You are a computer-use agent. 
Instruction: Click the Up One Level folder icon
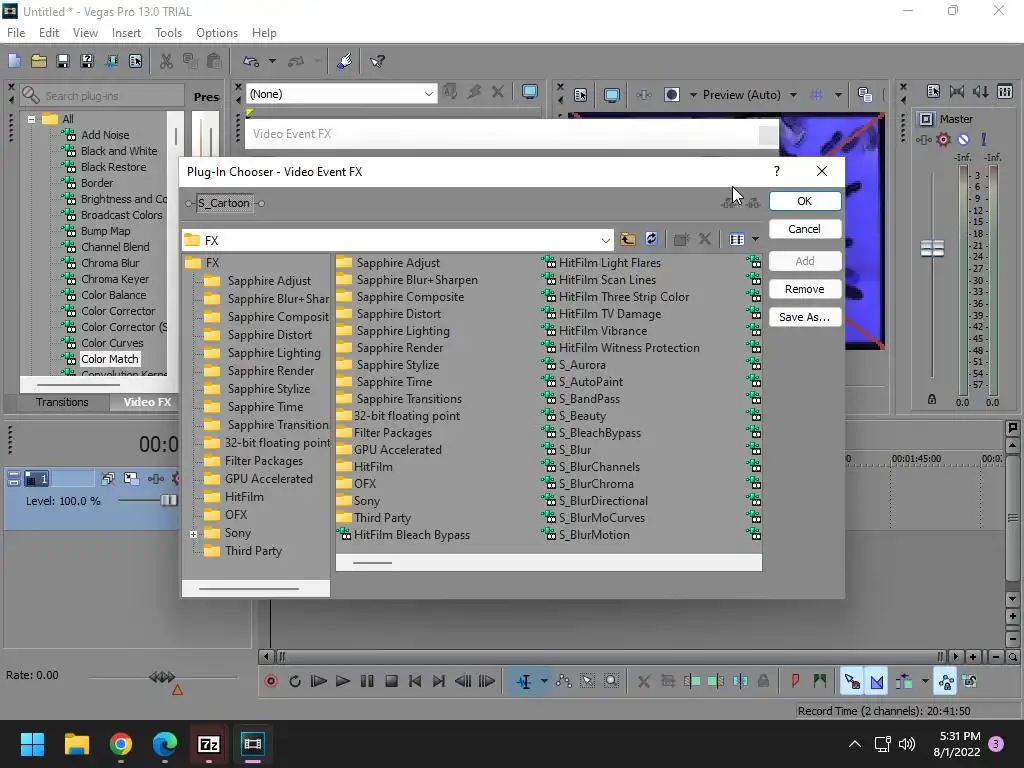pyautogui.click(x=628, y=239)
